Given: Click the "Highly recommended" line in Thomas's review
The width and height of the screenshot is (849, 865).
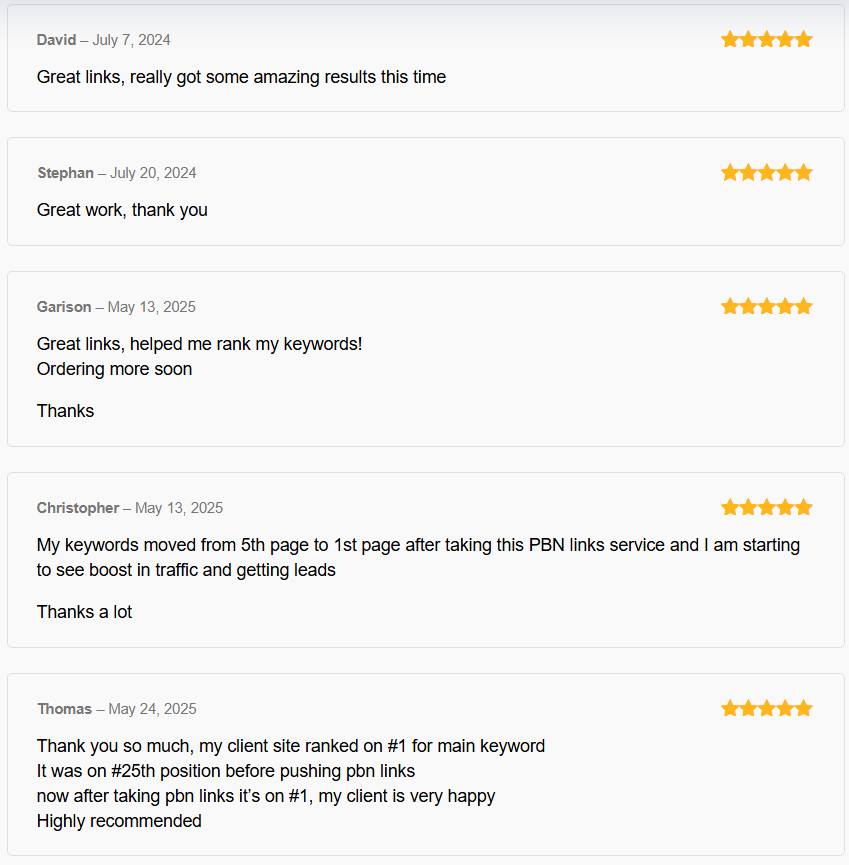Looking at the screenshot, I should click(x=119, y=821).
